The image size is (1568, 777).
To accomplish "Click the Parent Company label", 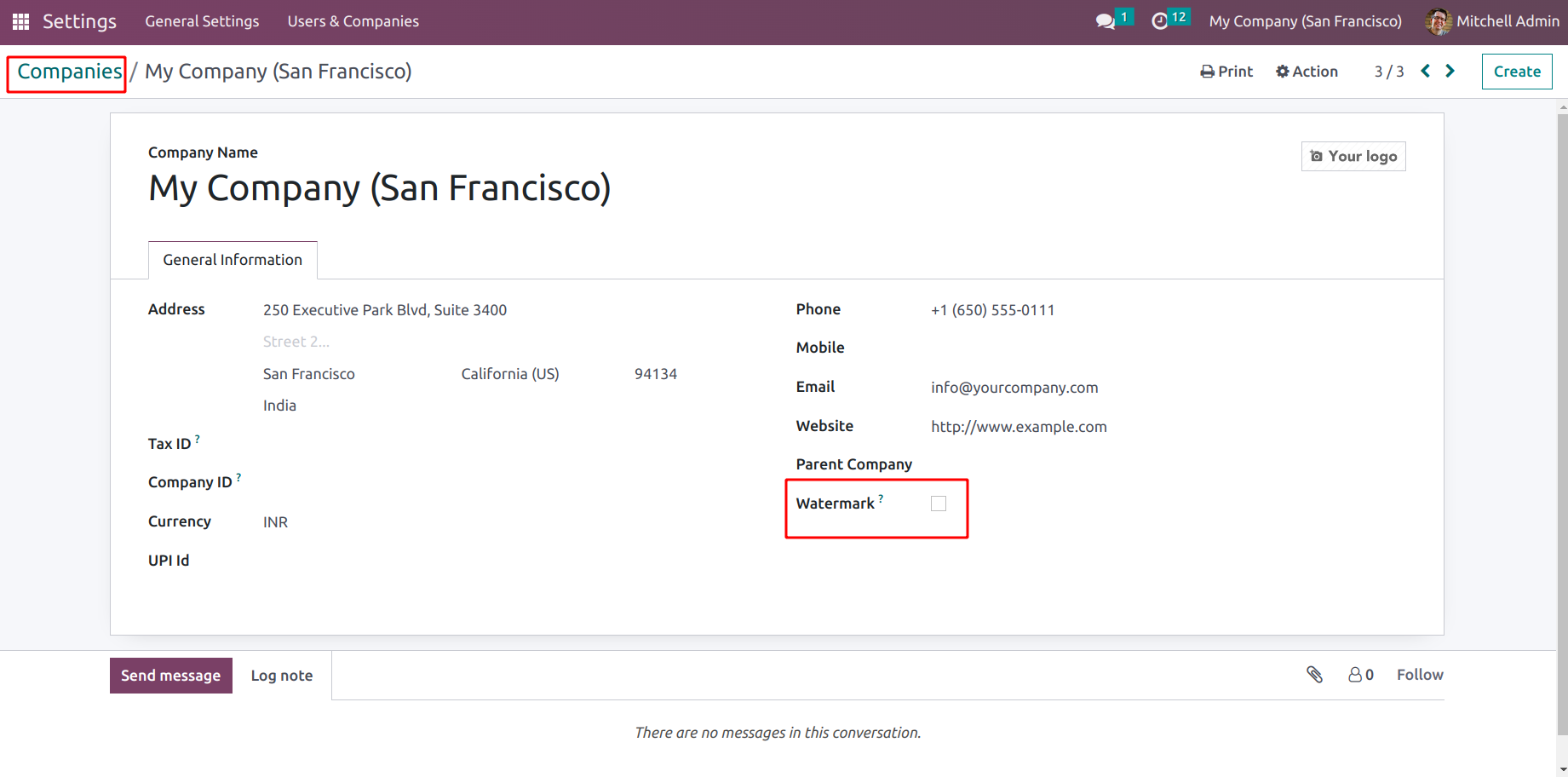I will point(854,464).
